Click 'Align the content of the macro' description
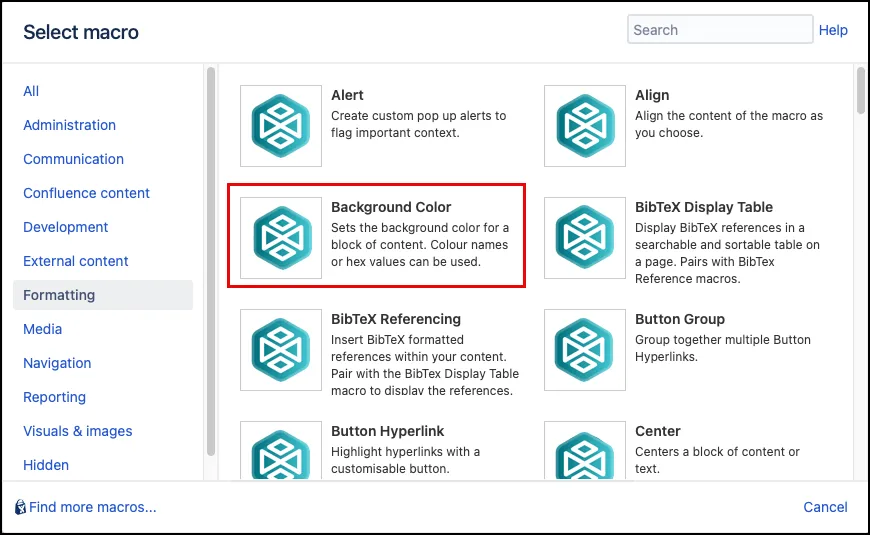Viewport: 870px width, 535px height. pyautogui.click(x=729, y=124)
